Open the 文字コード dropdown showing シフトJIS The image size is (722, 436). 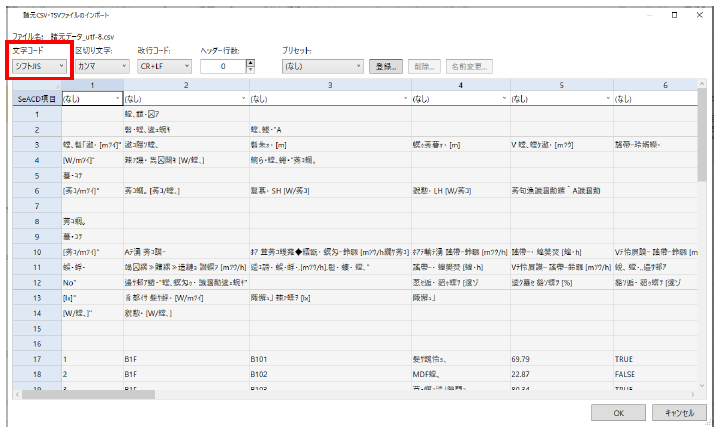[x=38, y=66]
